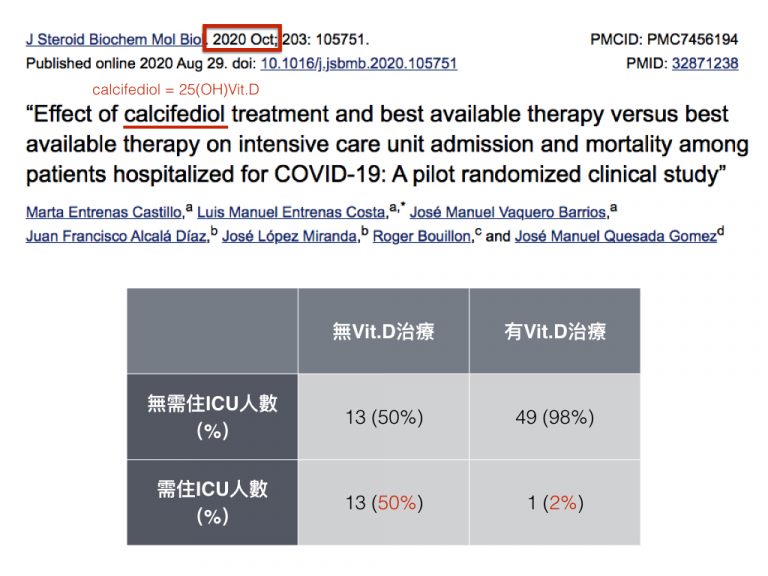768x576 pixels.
Task: Open the J Steroid Biochem Mol Biol journal link
Action: tap(114, 39)
